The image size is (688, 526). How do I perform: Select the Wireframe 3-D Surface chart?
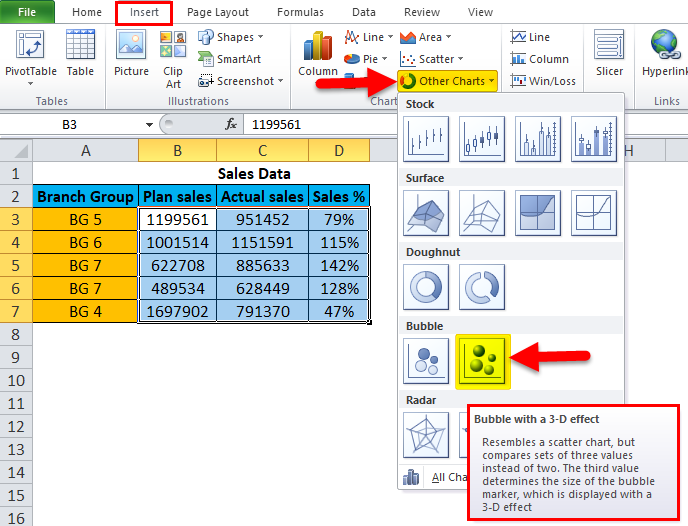pyautogui.click(x=482, y=213)
